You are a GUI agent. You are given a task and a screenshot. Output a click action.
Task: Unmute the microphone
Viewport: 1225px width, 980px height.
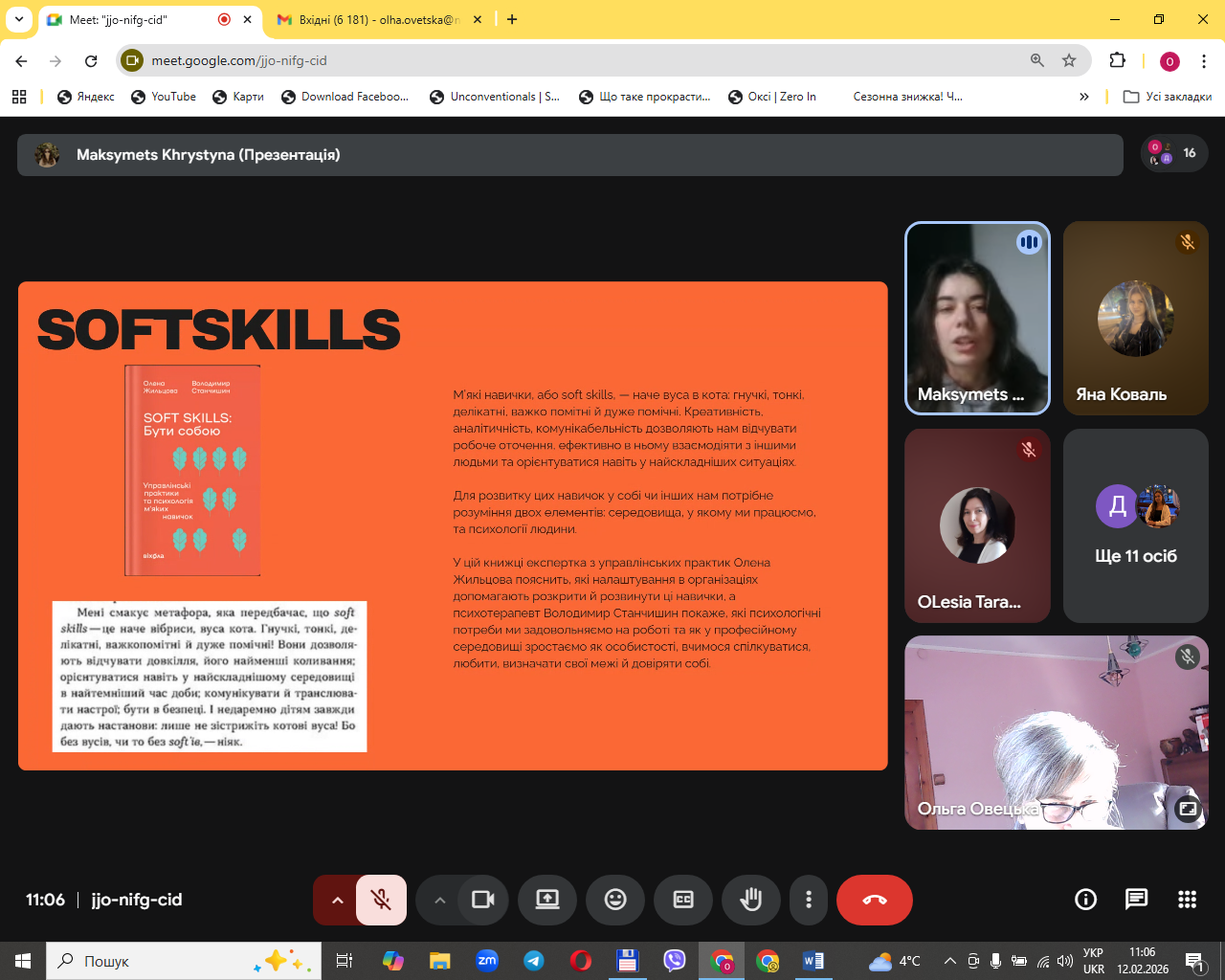(381, 900)
